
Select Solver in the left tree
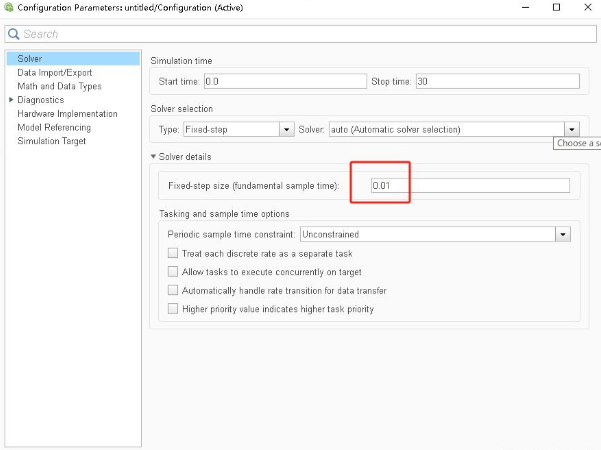coord(30,59)
